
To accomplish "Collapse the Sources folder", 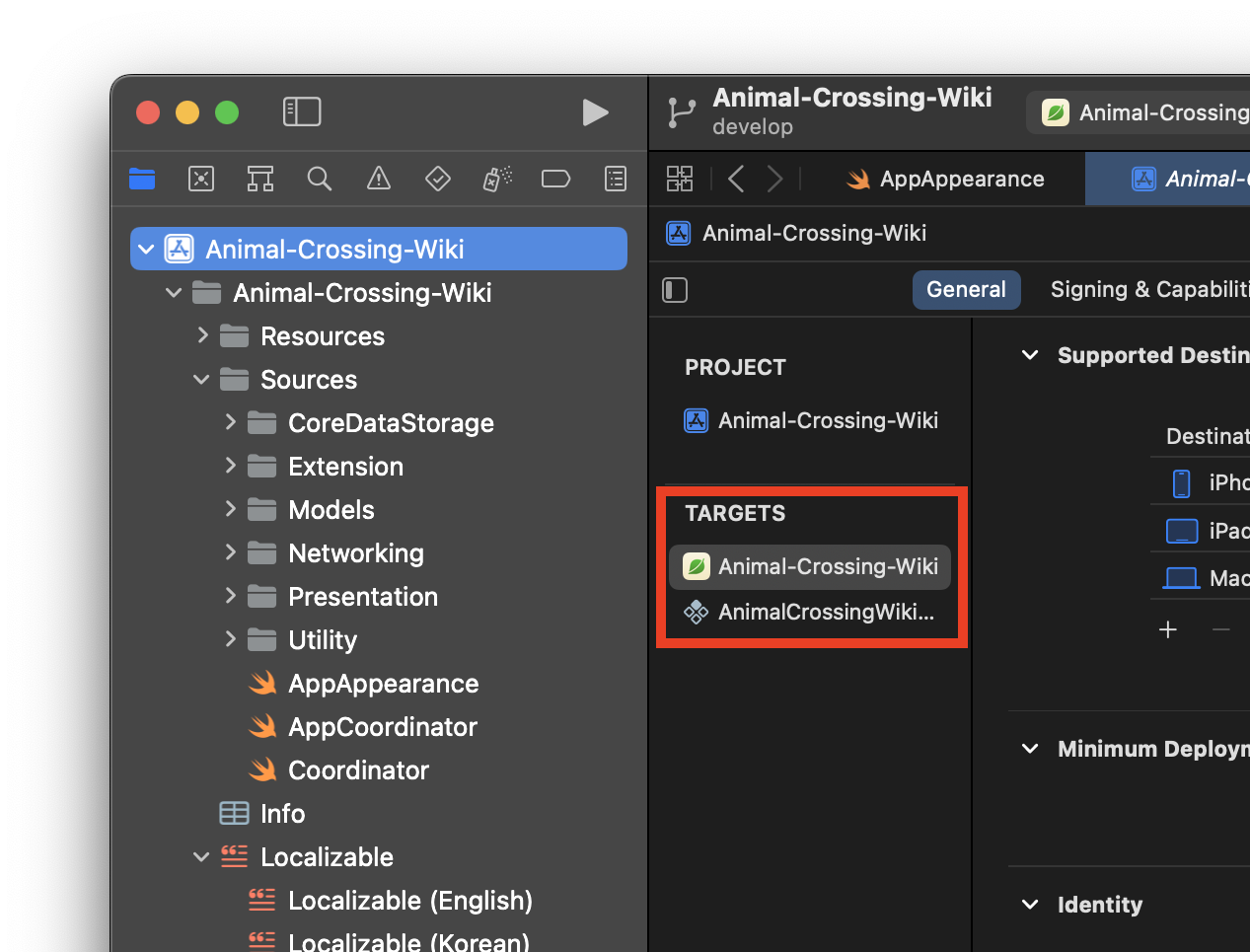I will tap(201, 380).
